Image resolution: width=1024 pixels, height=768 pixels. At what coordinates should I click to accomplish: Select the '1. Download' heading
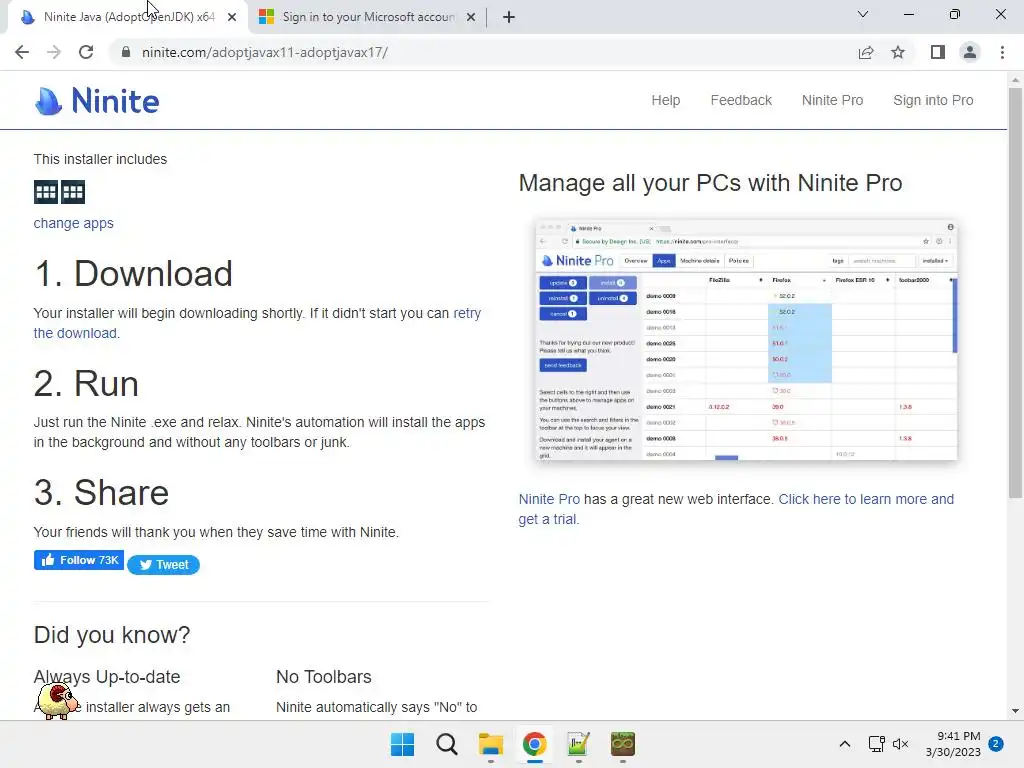(x=133, y=273)
